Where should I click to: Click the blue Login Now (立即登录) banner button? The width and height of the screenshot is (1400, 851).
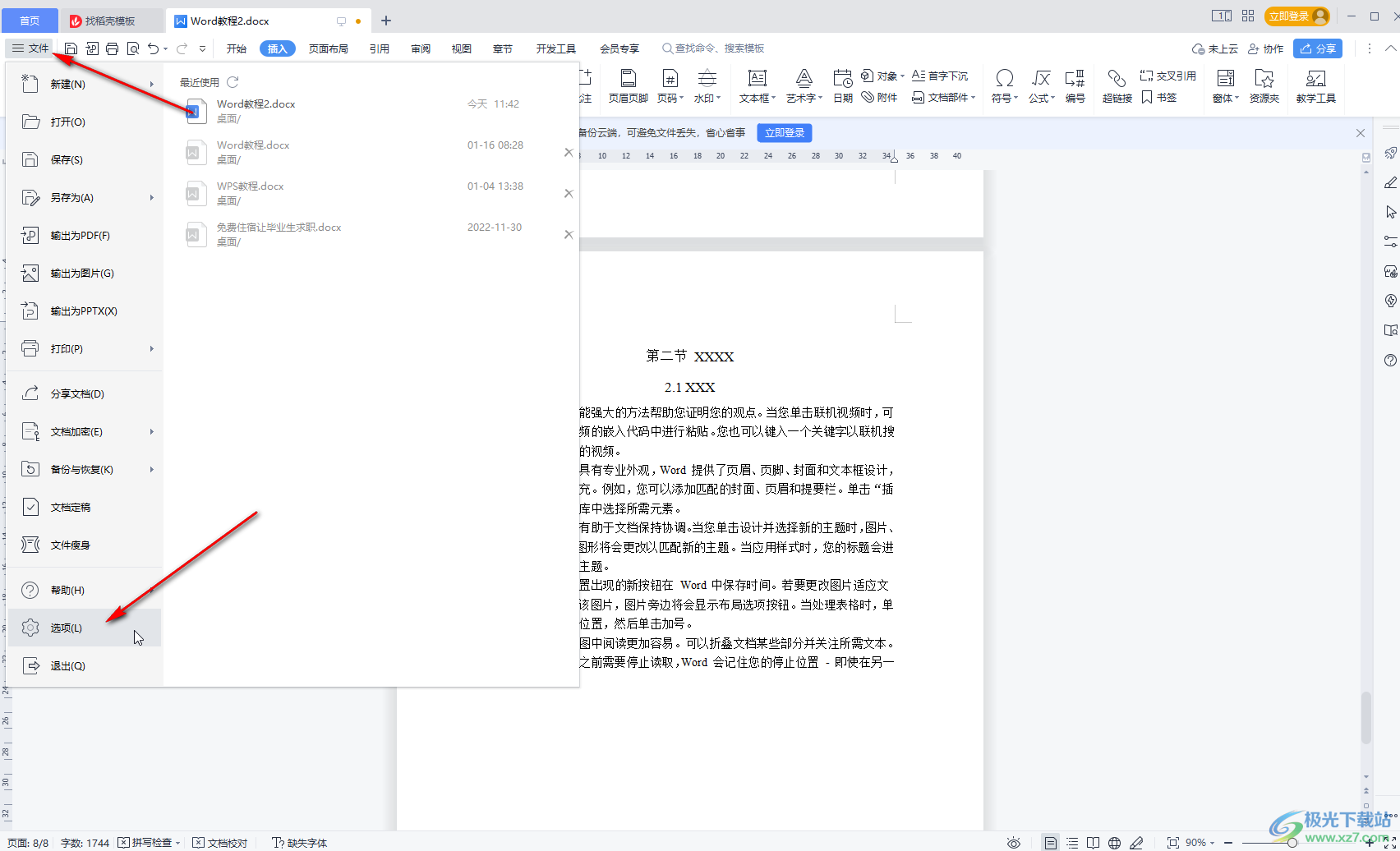point(785,132)
